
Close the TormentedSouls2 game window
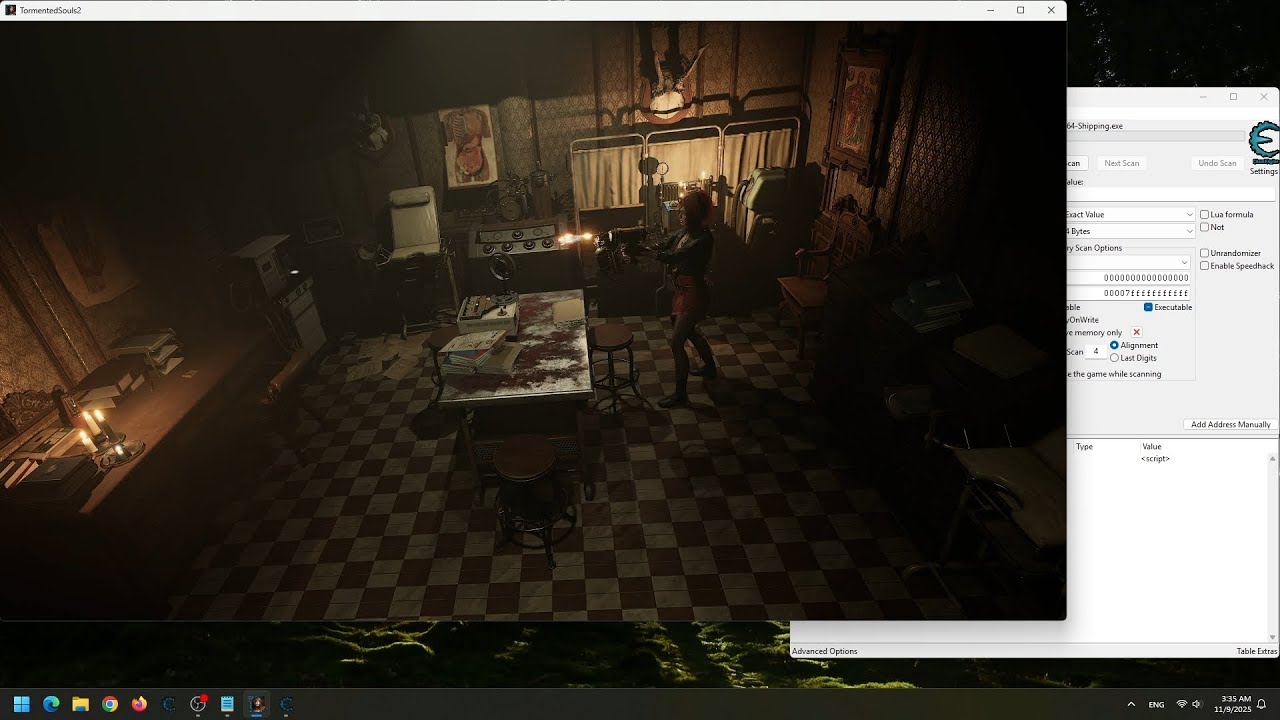[1051, 10]
